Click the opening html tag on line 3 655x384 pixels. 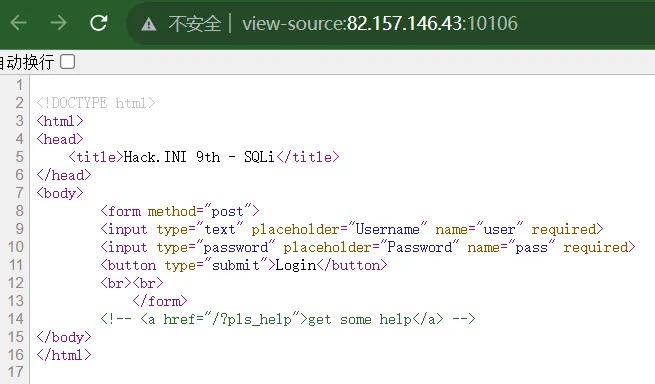click(x=60, y=121)
